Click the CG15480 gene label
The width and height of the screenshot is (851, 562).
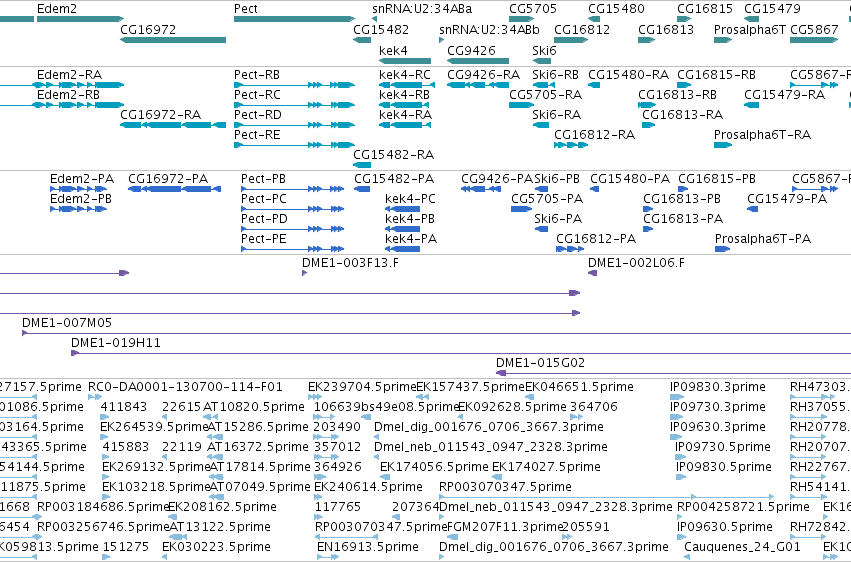[616, 9]
